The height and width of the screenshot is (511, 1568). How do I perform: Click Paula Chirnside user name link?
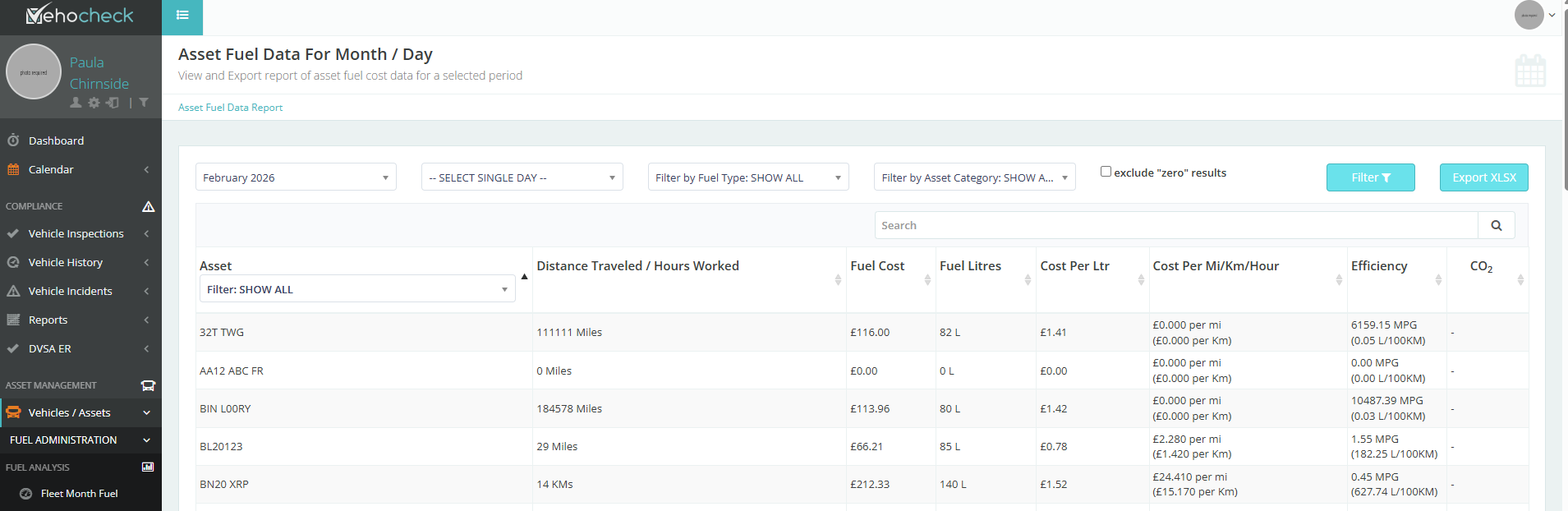[x=99, y=73]
